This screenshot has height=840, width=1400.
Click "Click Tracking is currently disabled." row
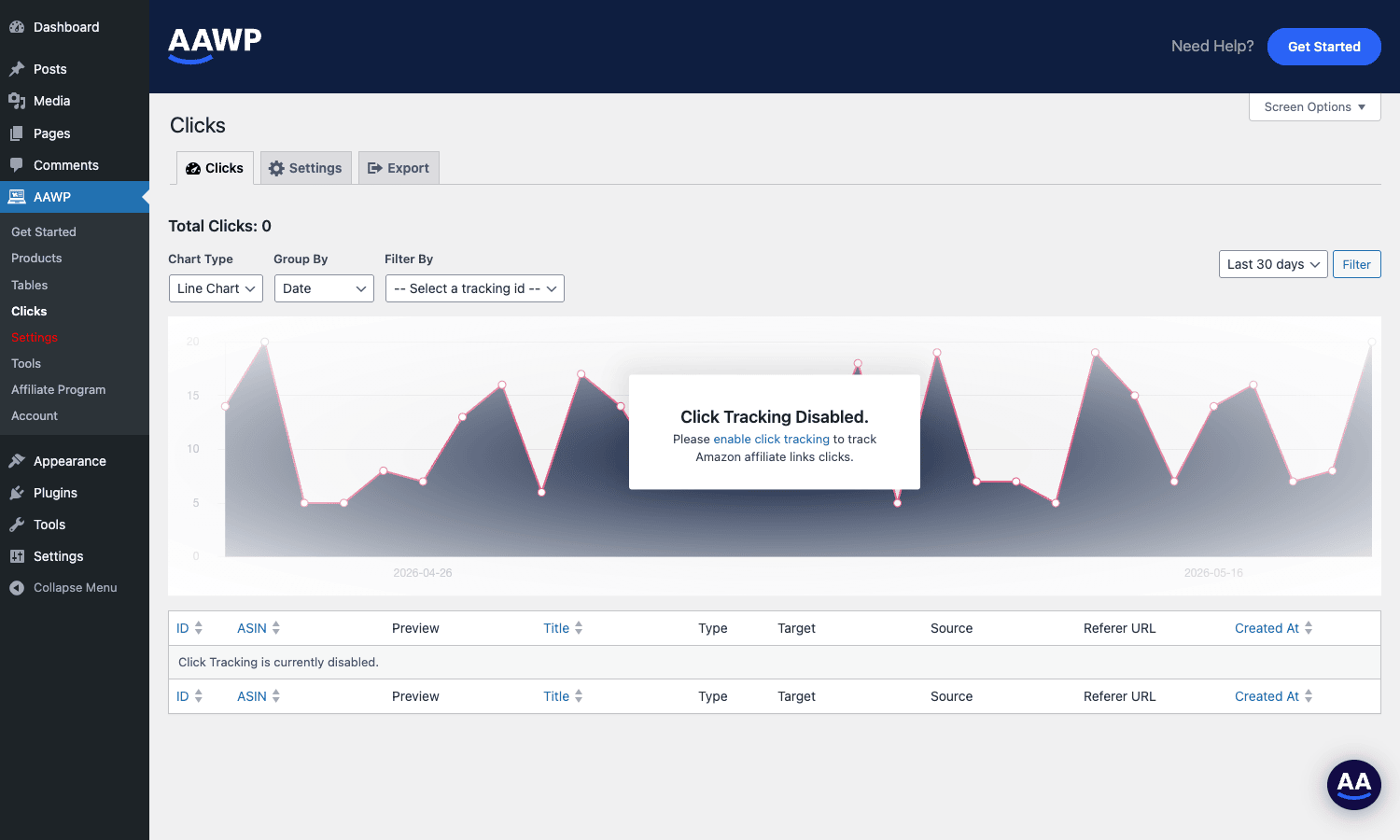tap(775, 663)
